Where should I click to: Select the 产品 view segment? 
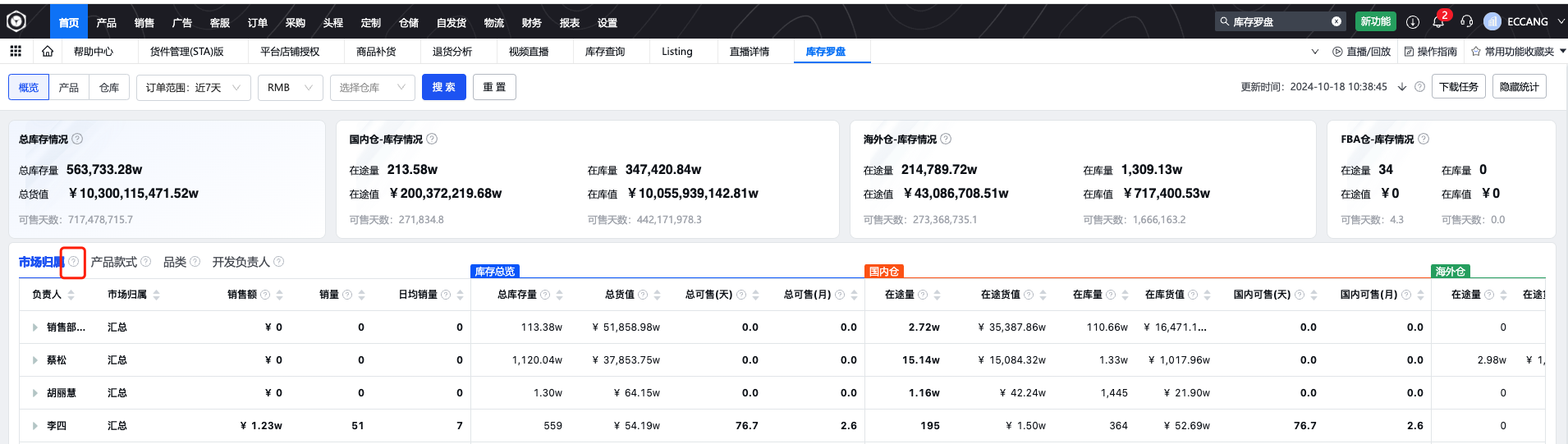pos(69,87)
